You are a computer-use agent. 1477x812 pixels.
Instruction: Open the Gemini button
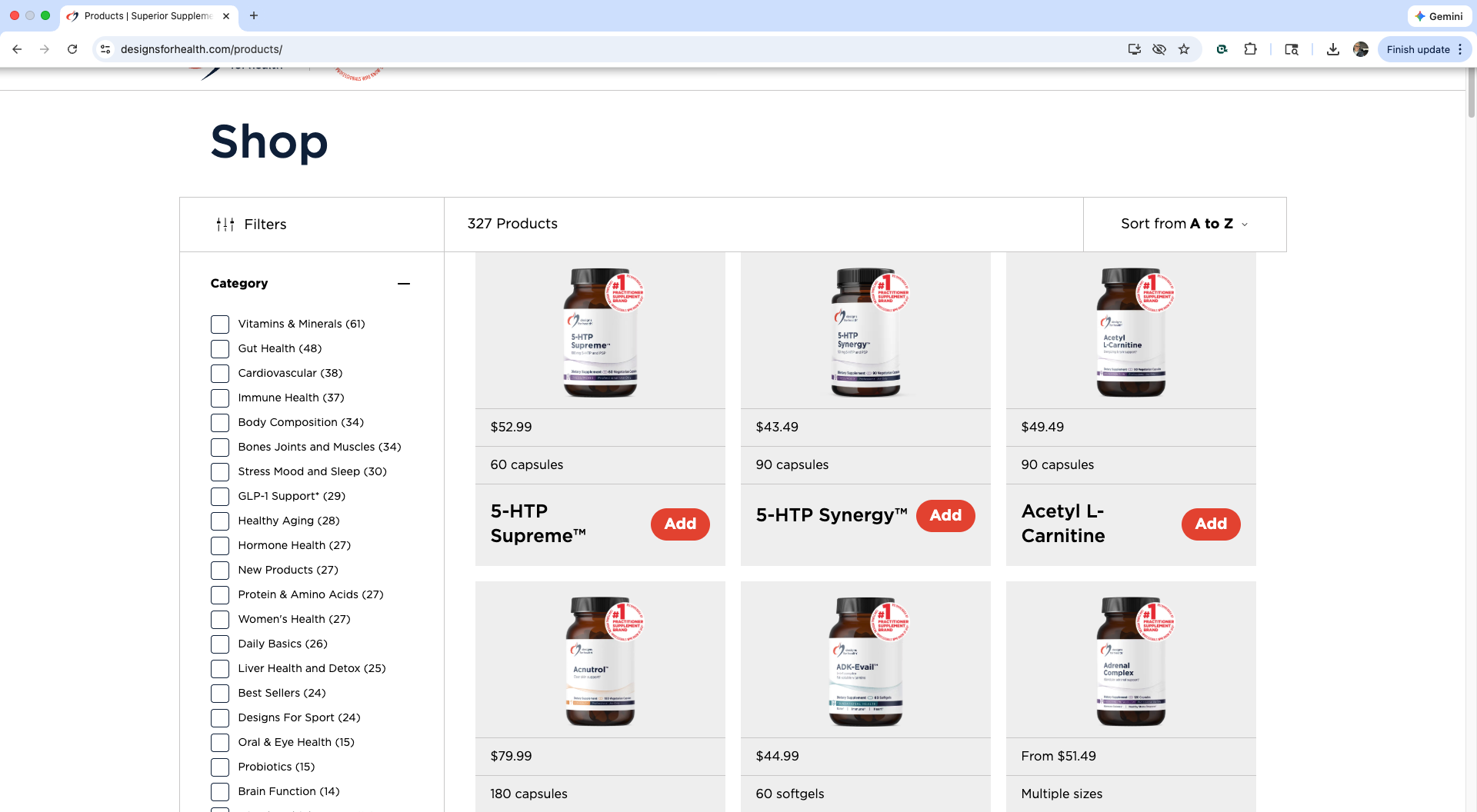click(1439, 16)
